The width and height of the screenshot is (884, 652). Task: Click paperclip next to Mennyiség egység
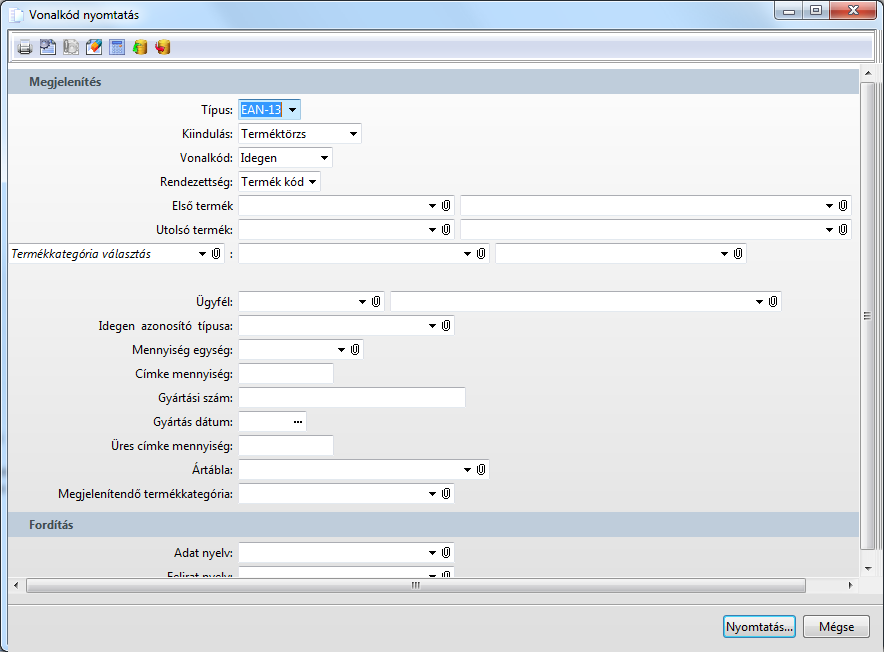pos(355,350)
